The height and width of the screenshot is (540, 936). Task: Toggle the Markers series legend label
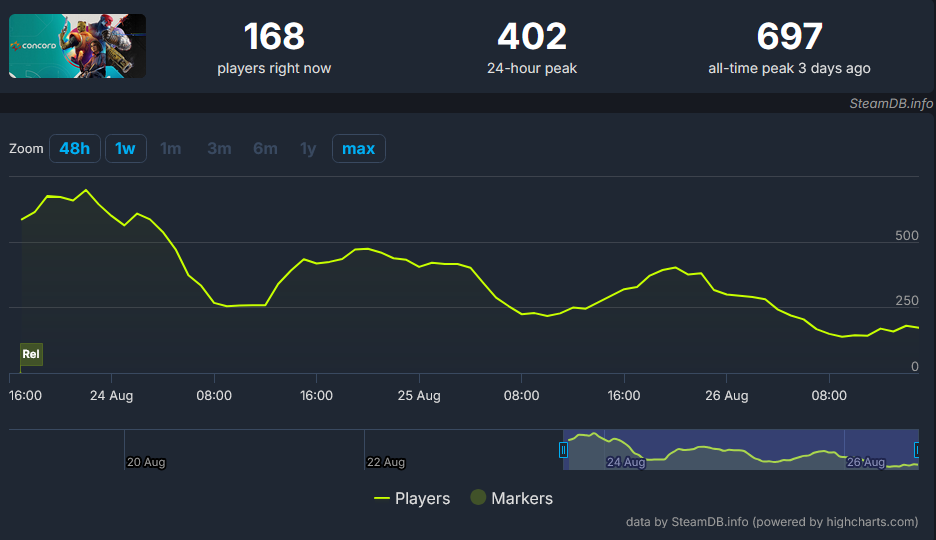[522, 498]
